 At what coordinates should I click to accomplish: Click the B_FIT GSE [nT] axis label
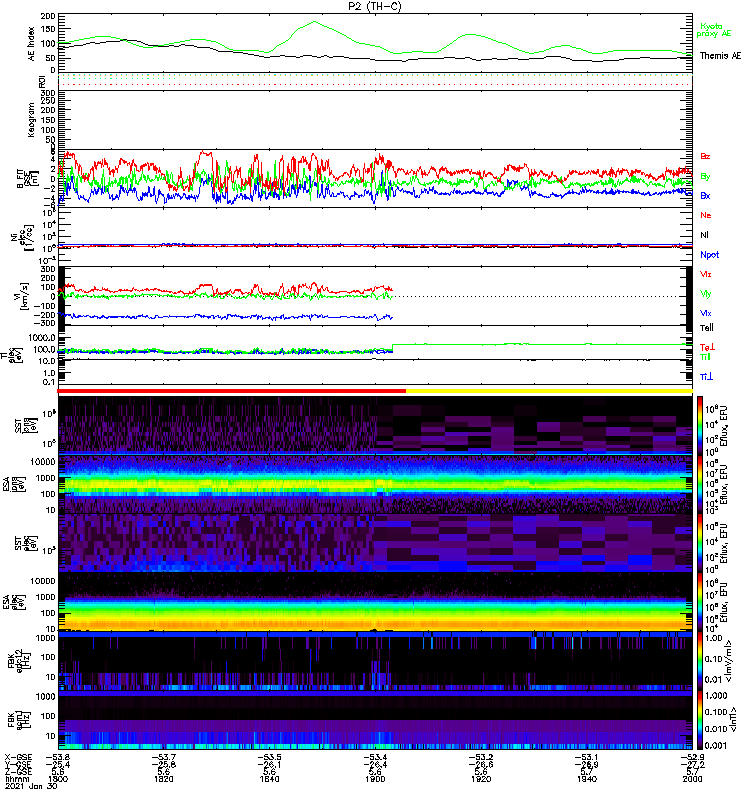pyautogui.click(x=28, y=179)
